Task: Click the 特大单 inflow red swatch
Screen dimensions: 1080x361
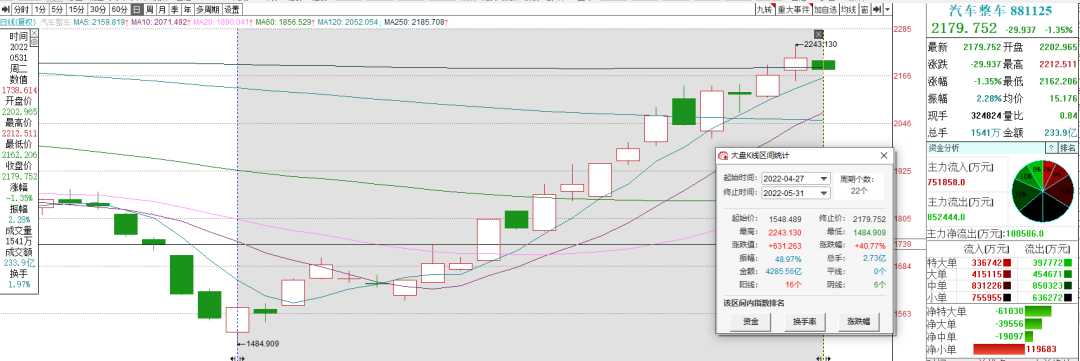Action: [1007, 262]
